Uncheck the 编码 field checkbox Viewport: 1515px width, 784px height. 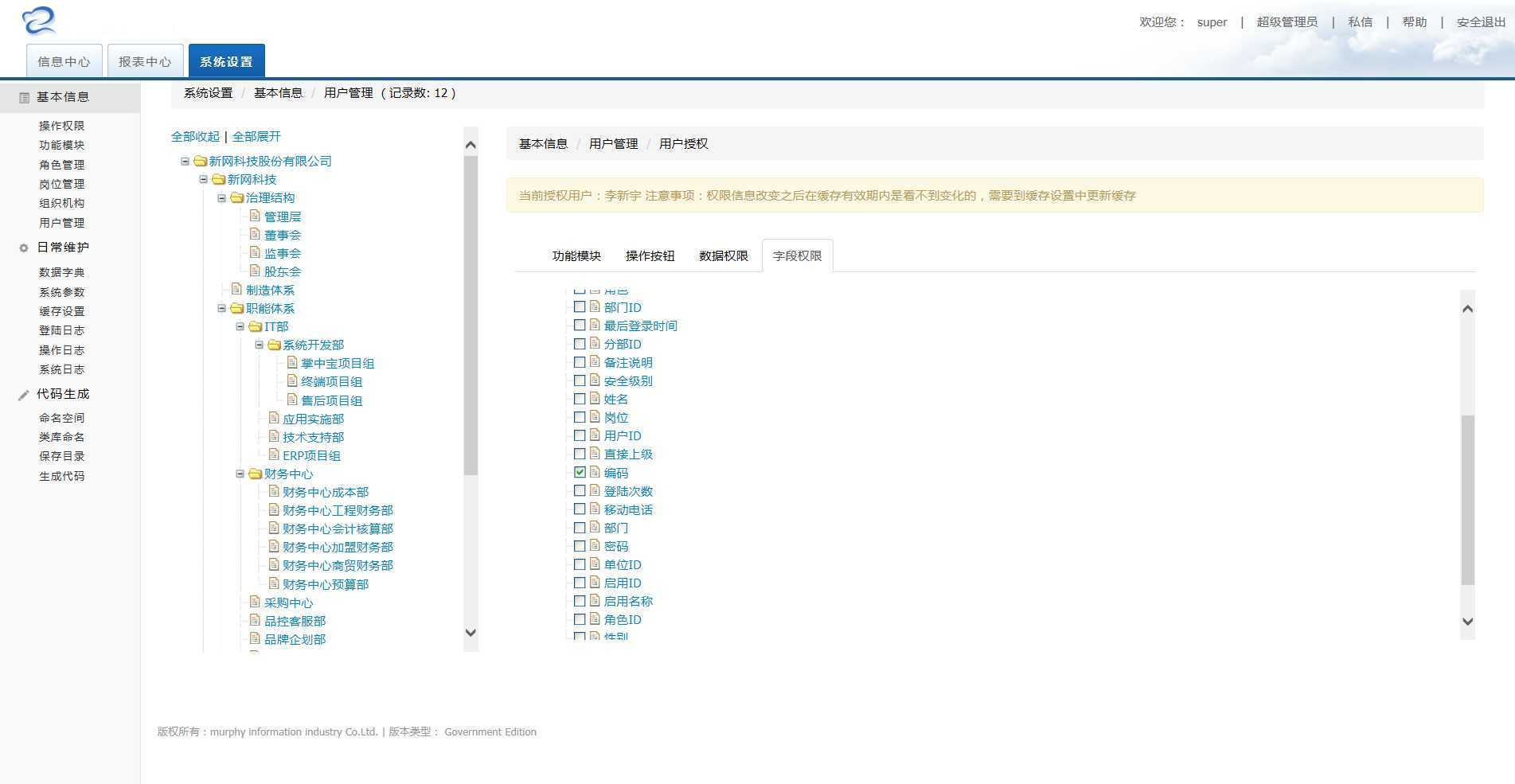pyautogui.click(x=580, y=472)
